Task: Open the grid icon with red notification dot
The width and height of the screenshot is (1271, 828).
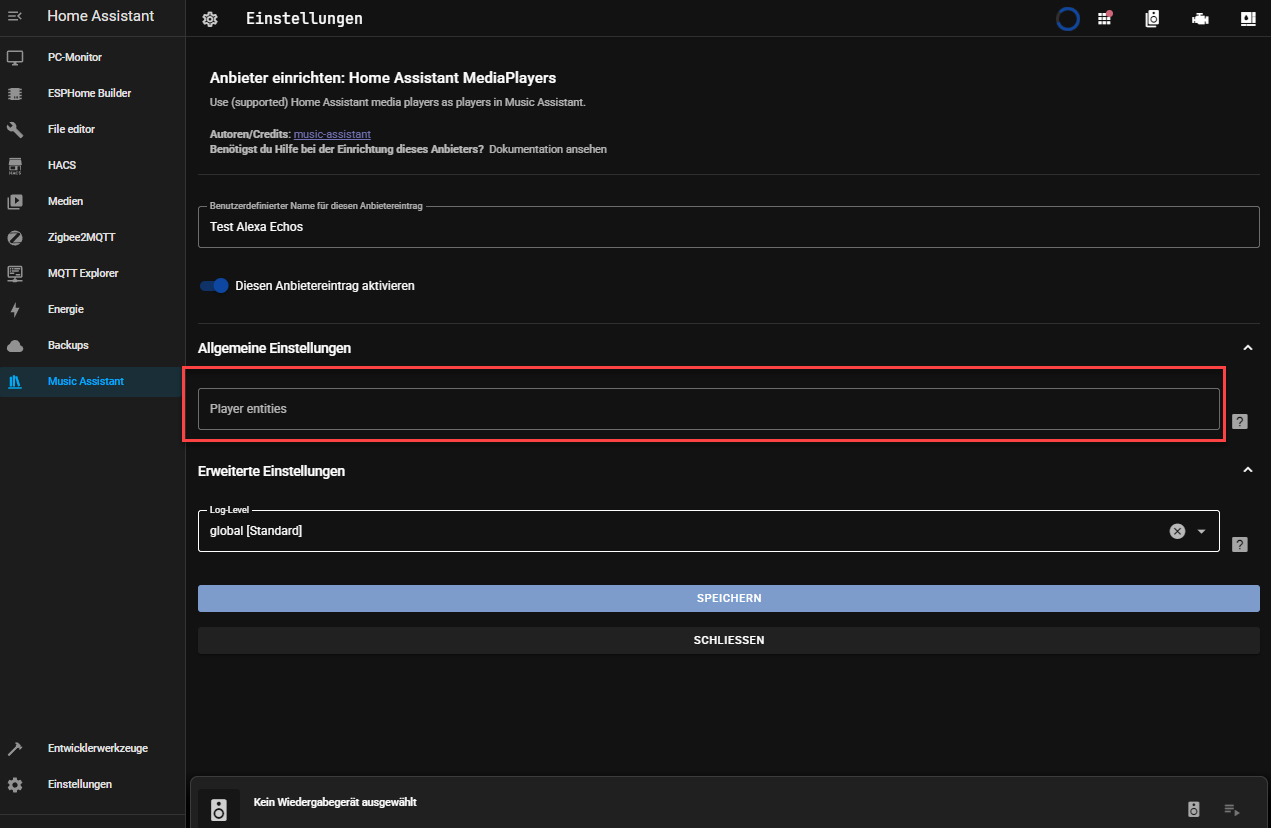Action: tap(1105, 18)
